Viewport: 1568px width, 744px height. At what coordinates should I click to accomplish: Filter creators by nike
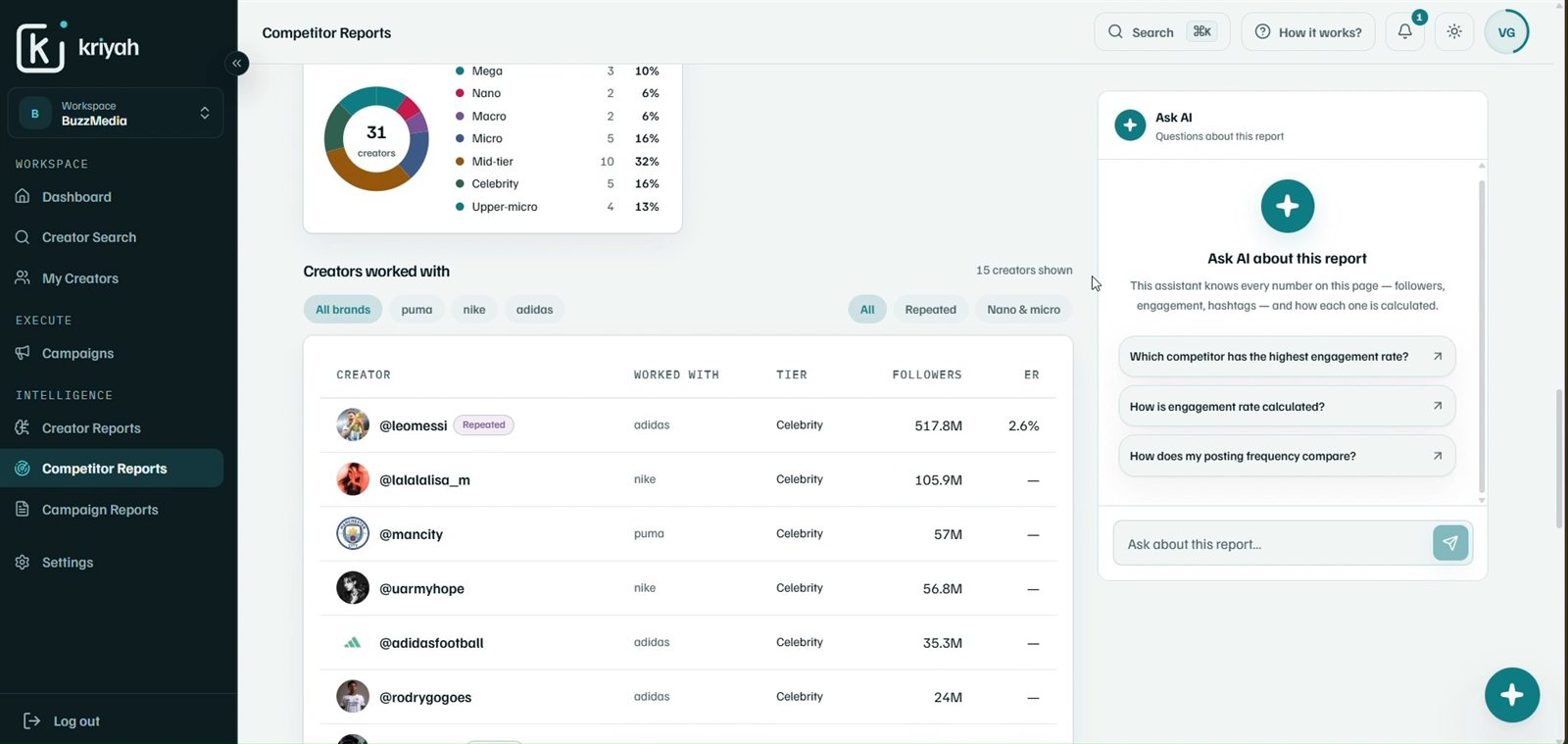474,310
